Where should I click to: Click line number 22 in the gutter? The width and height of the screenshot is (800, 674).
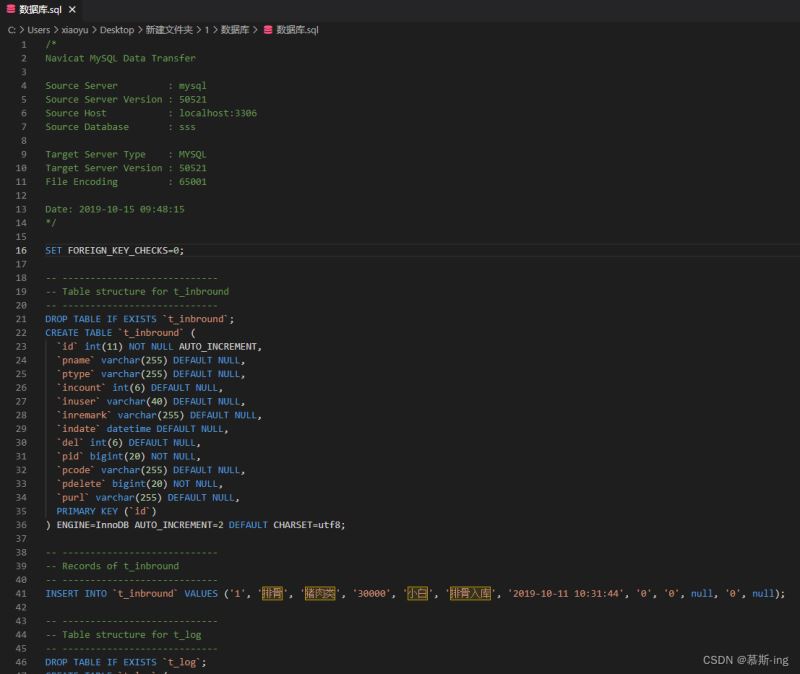tap(21, 333)
